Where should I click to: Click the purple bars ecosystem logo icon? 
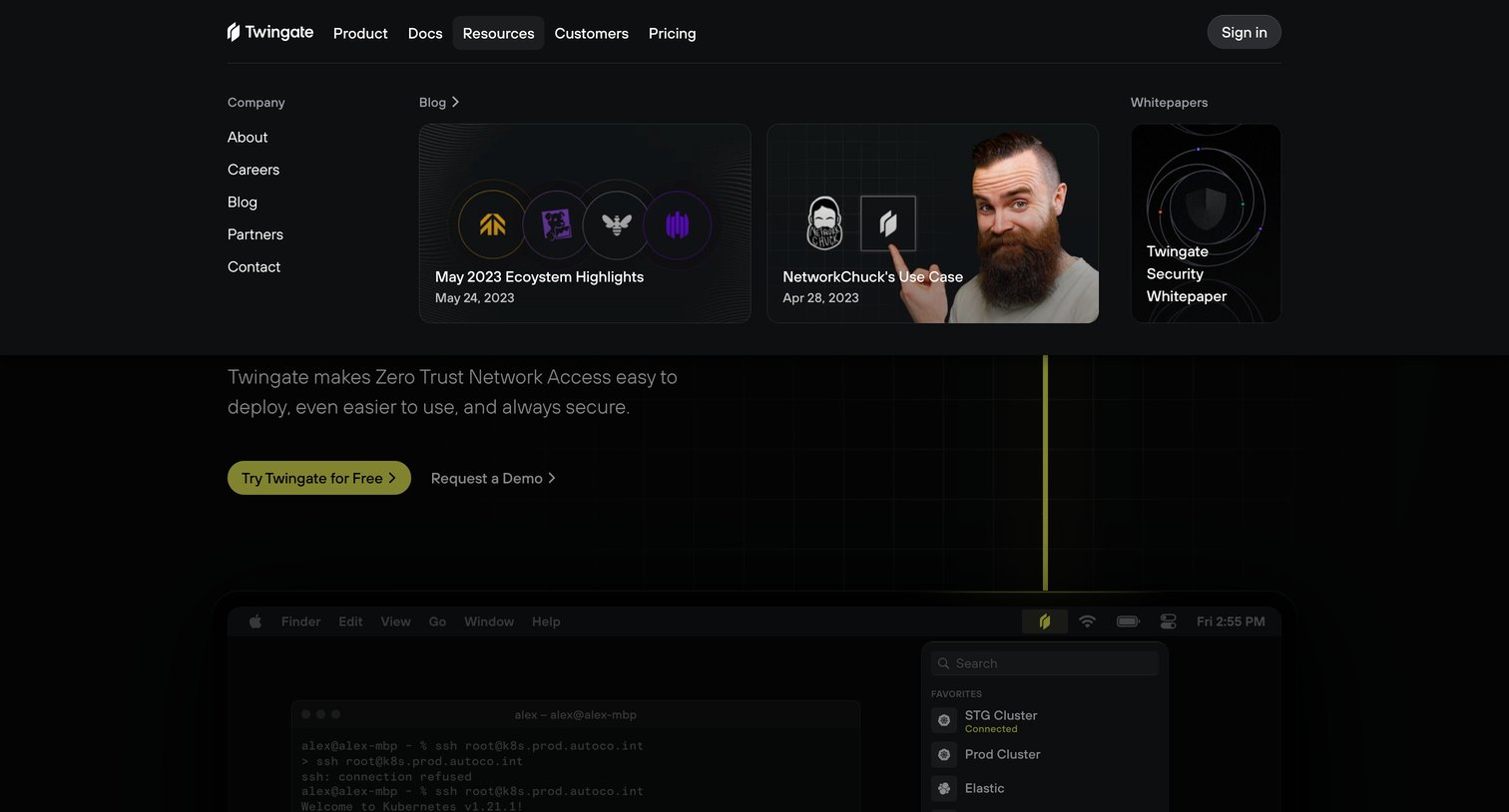pyautogui.click(x=678, y=224)
